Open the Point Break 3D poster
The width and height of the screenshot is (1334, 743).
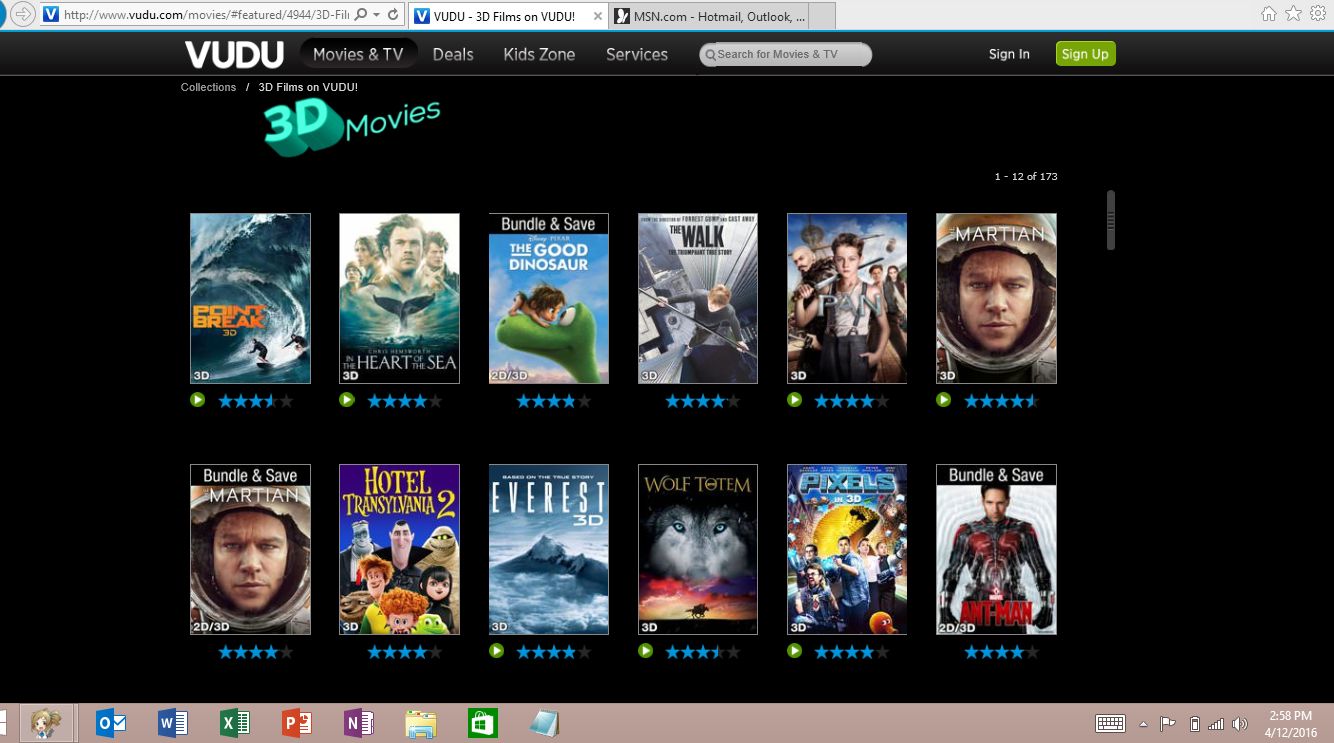[250, 298]
